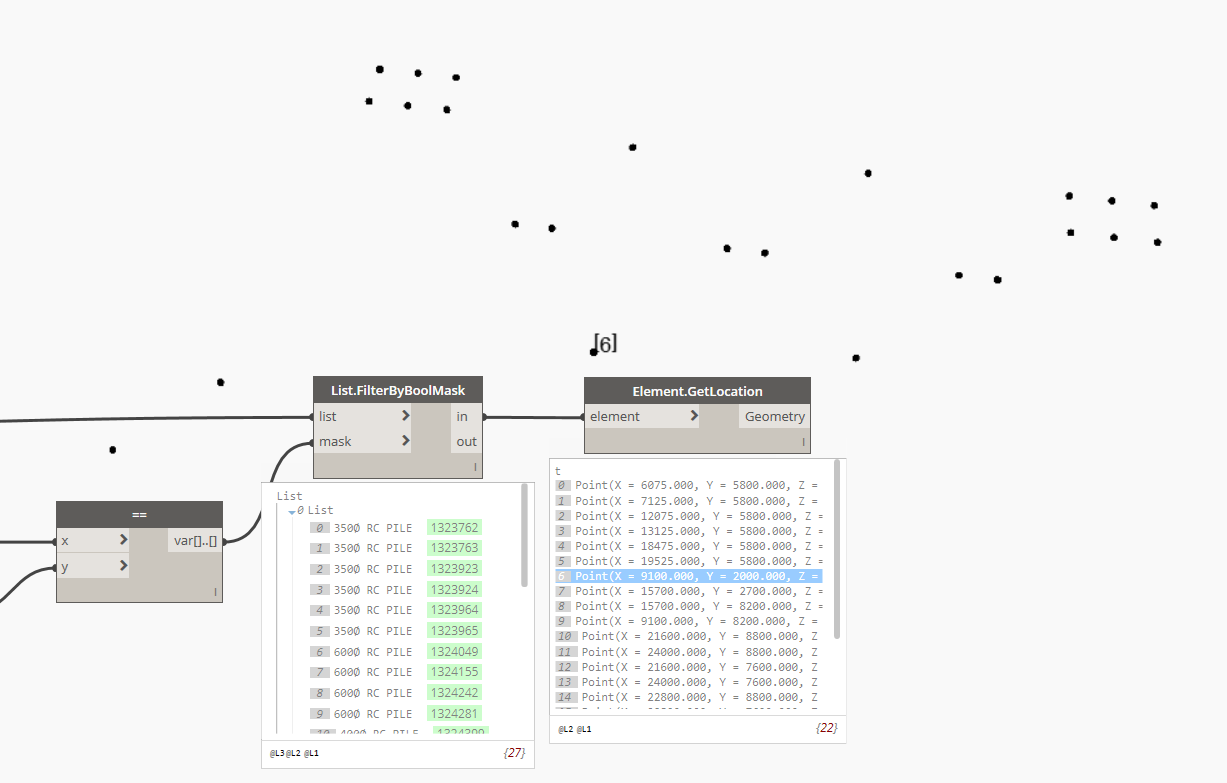Click the 'list' input port label
Screen dimensions: 1227x783
click(x=328, y=416)
